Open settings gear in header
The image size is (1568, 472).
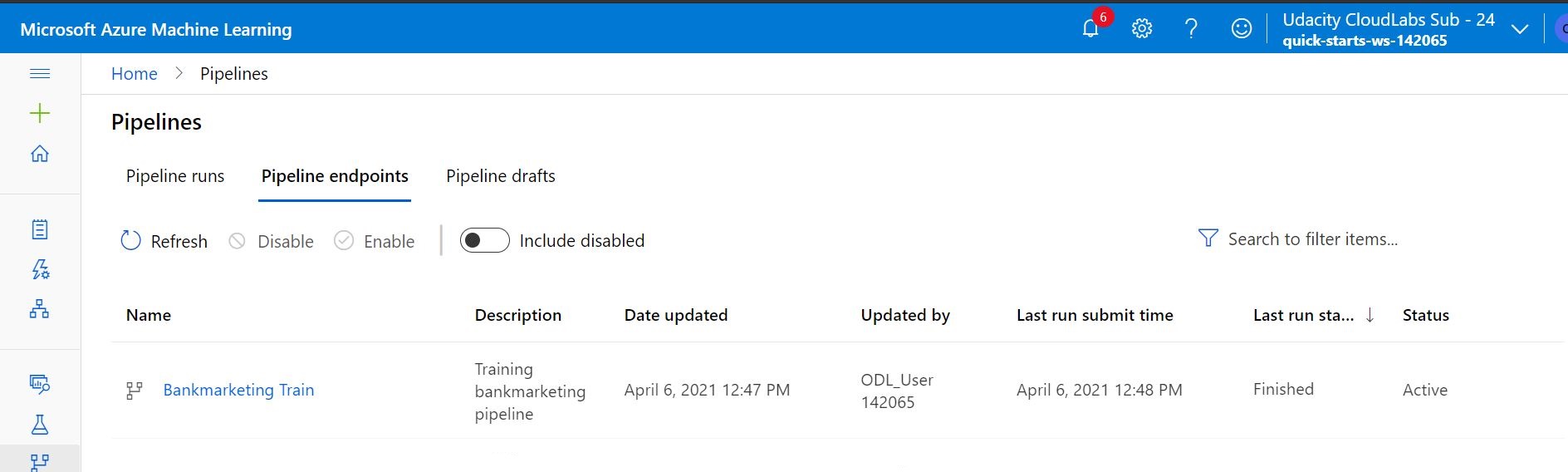pyautogui.click(x=1142, y=28)
